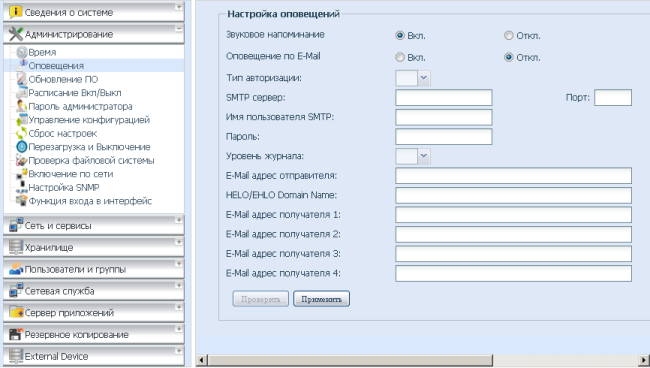Viewport: 650px width, 368px height.
Task: Click the system info icon beside Сведения о системе
Action: click(x=15, y=12)
